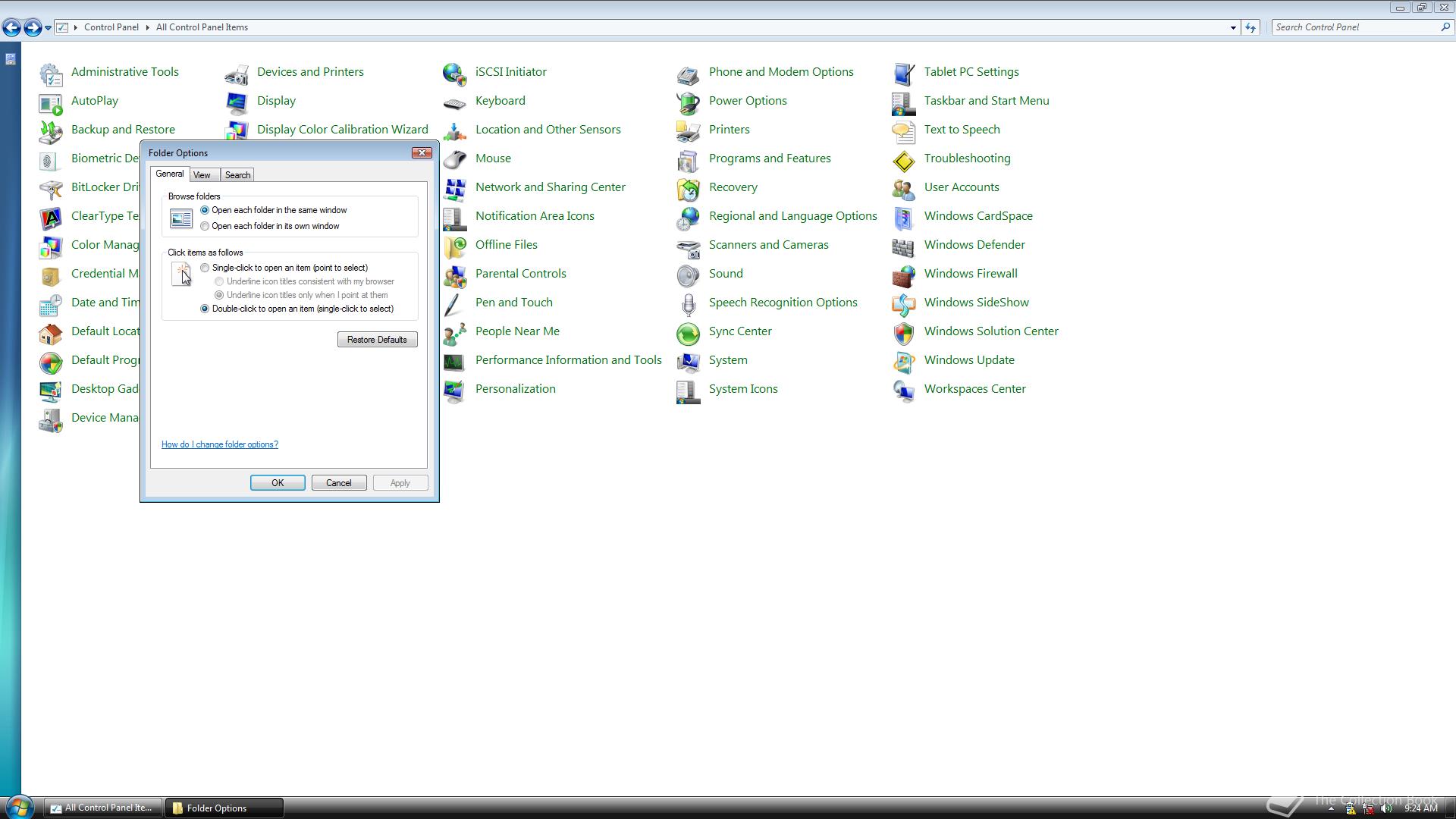The image size is (1456, 819).
Task: Click the address bar refresh button
Action: 1250,27
